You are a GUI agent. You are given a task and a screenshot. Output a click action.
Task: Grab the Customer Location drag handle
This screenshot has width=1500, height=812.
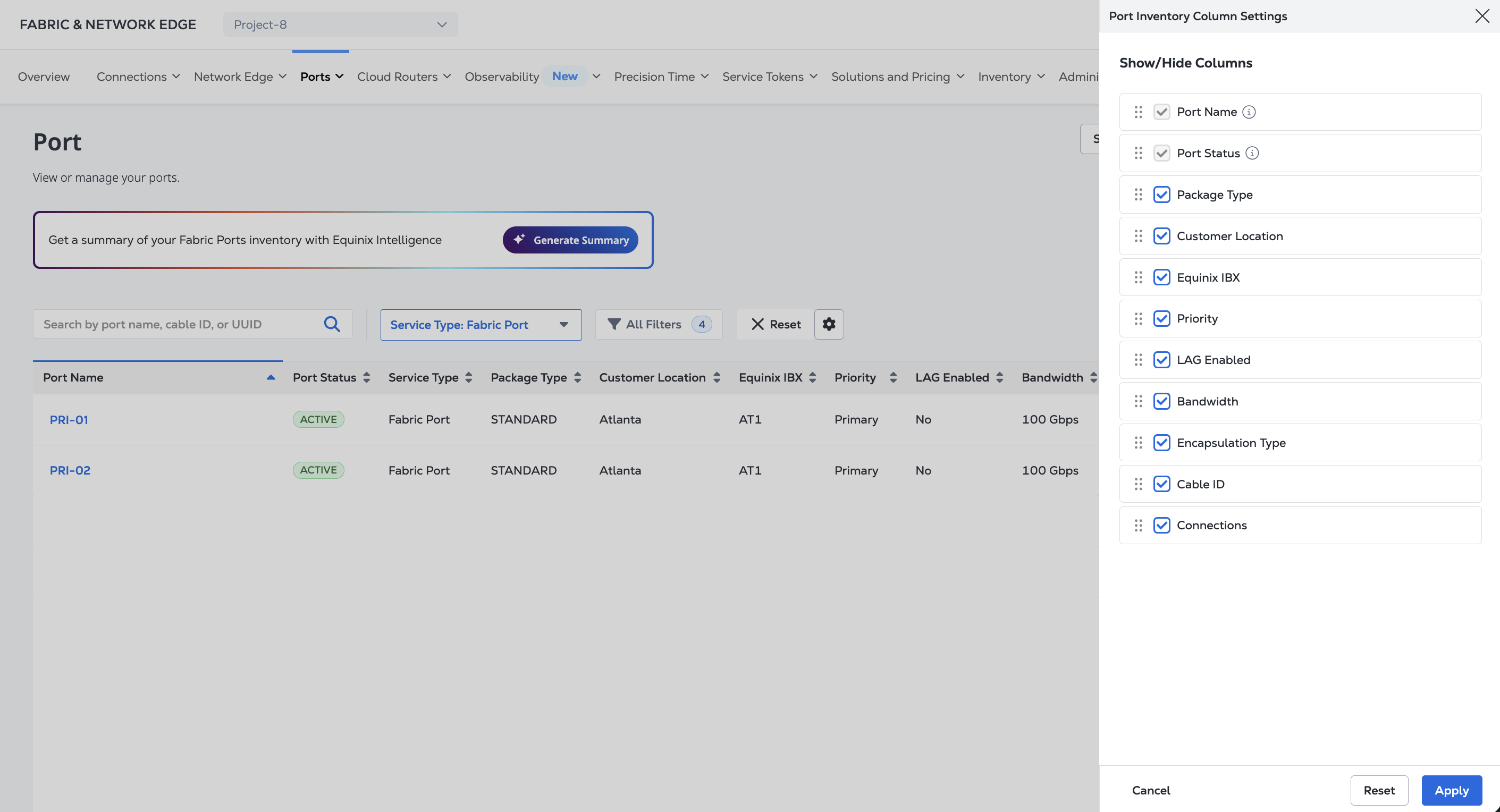point(1139,236)
